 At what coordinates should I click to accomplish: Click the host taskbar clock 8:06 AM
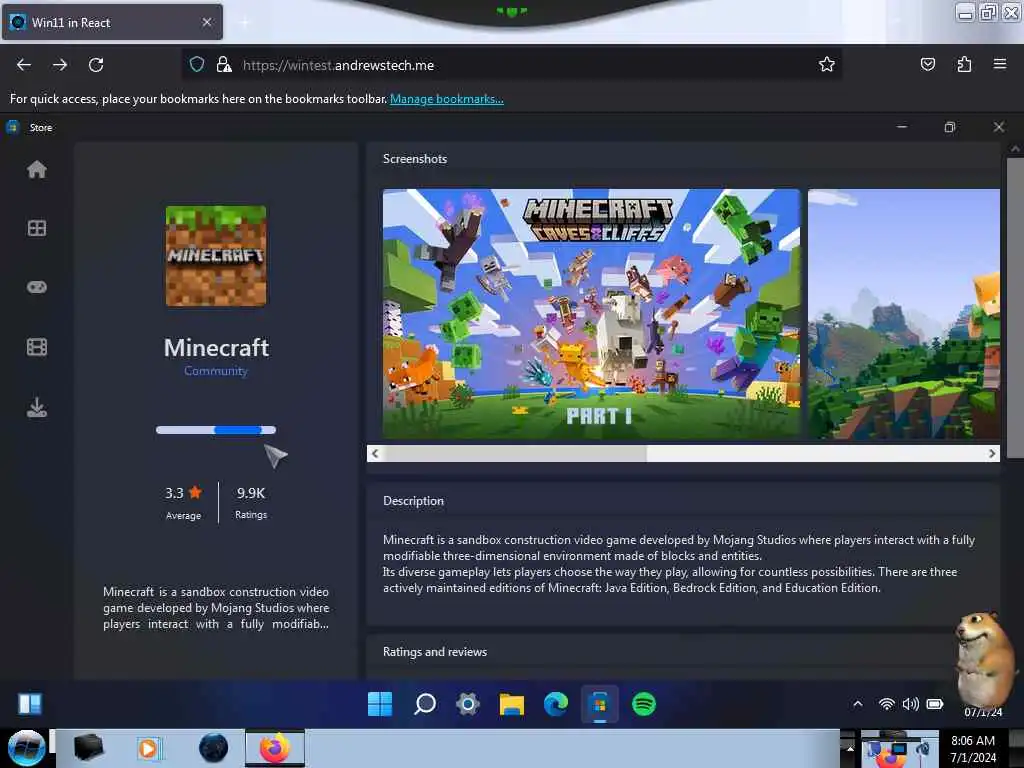[x=973, y=748]
